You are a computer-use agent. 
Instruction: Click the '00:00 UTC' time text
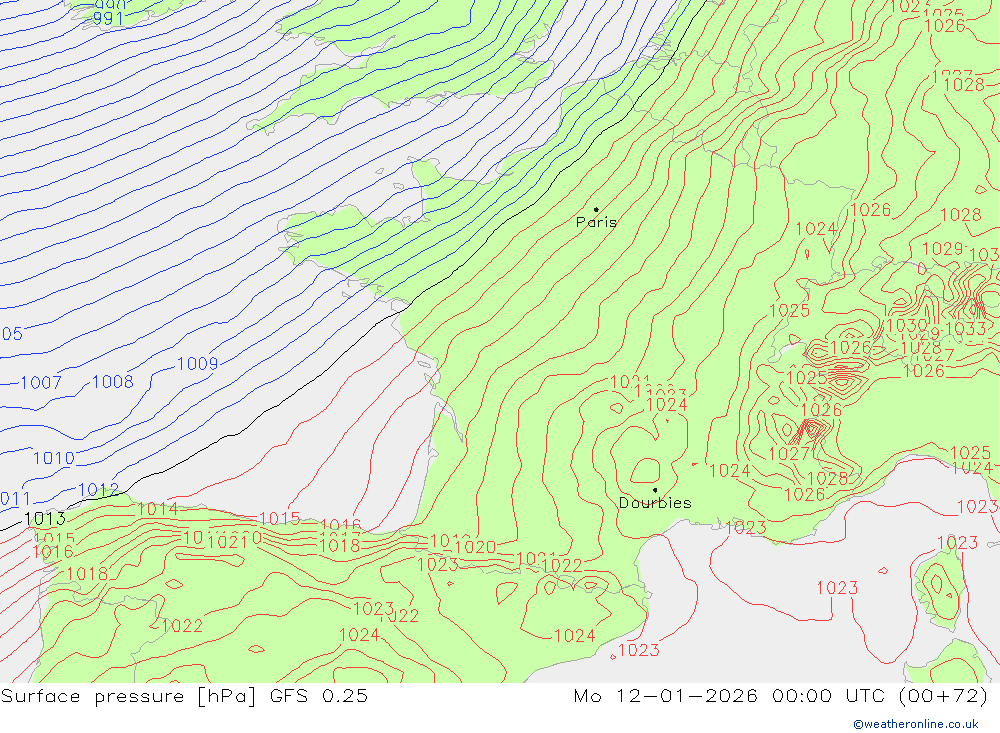coord(828,696)
